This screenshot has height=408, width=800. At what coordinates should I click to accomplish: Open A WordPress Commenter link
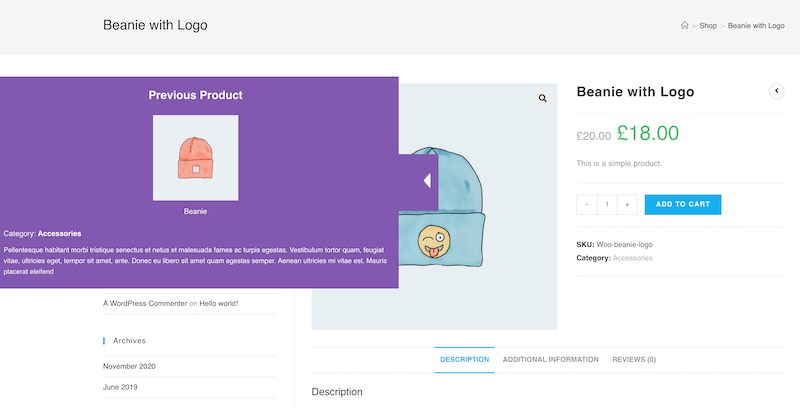(145, 303)
